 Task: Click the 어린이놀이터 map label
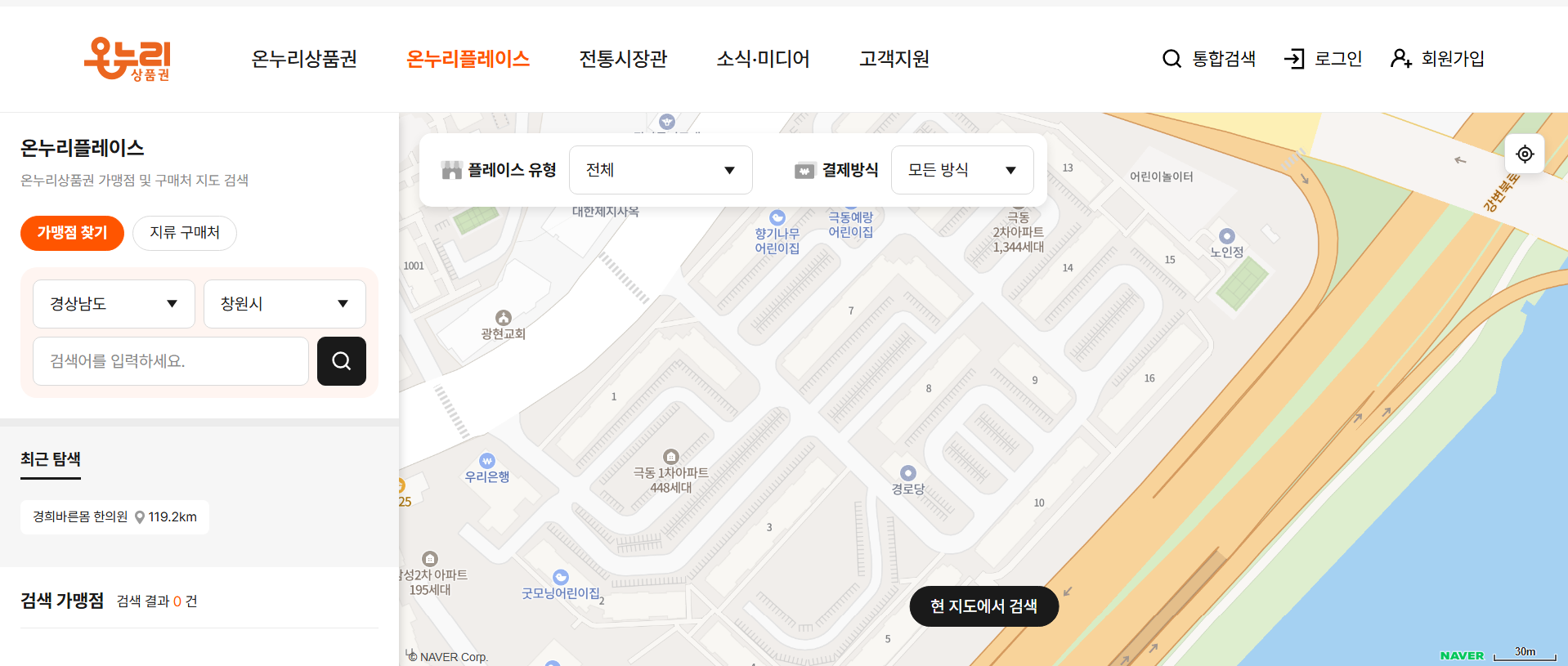1162,177
